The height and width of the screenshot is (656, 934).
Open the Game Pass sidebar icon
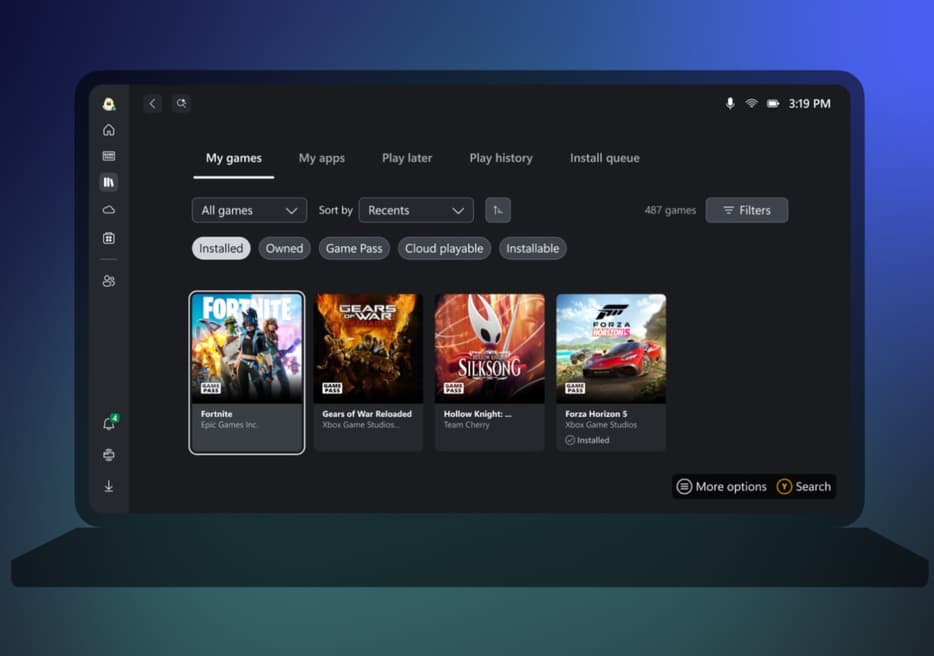point(108,156)
